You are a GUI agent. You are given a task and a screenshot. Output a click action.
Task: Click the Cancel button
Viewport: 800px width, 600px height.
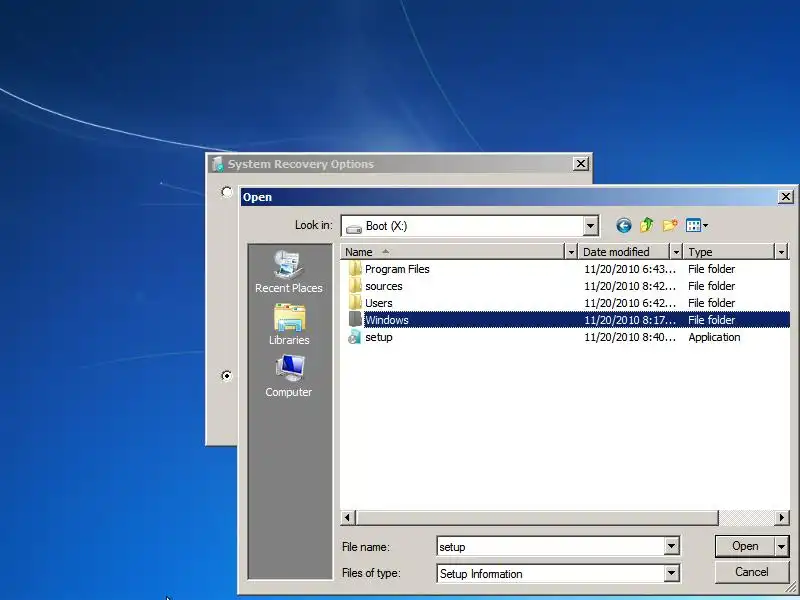pos(752,572)
